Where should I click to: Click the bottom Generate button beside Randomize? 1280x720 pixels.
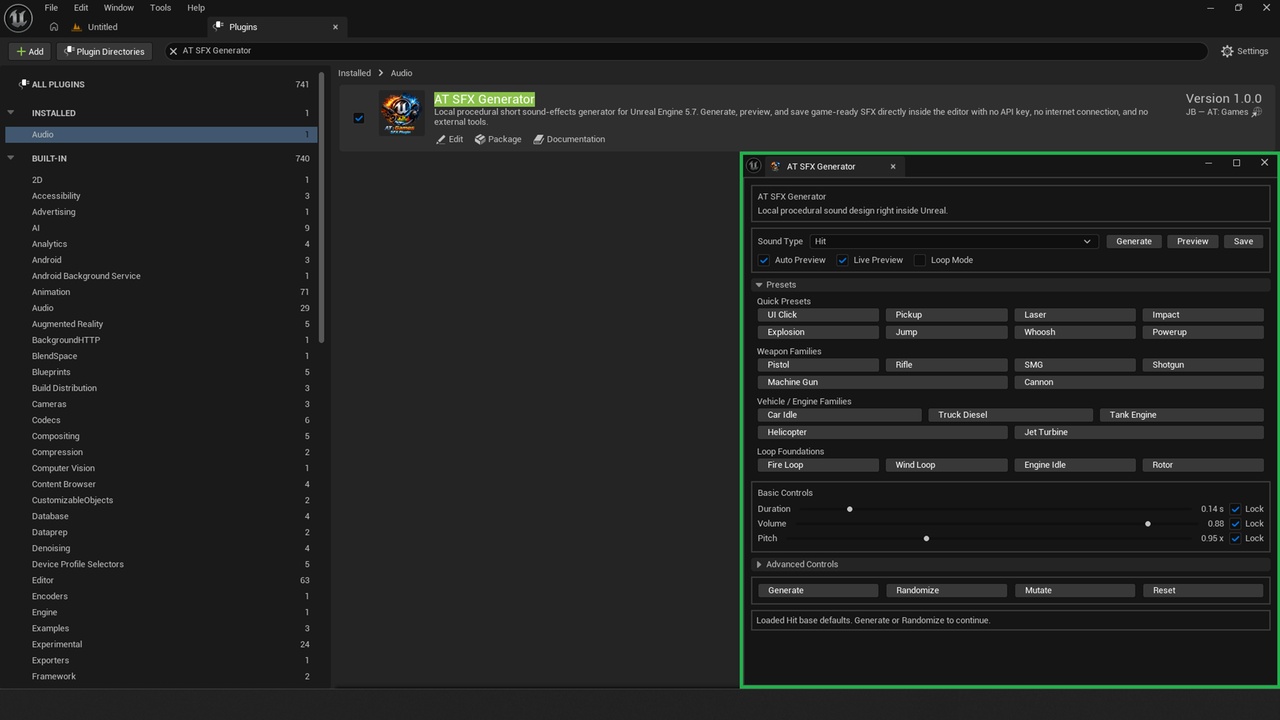818,590
